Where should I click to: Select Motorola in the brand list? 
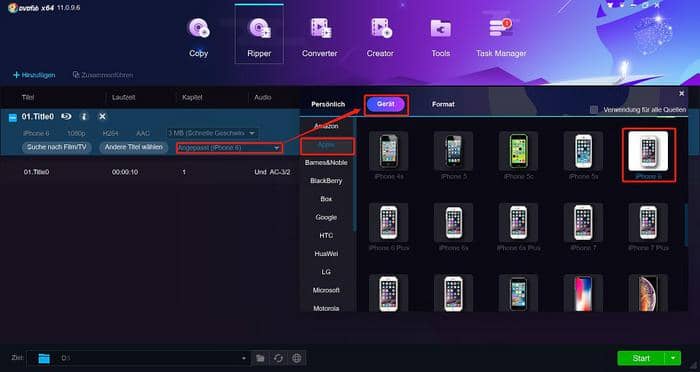click(x=326, y=308)
